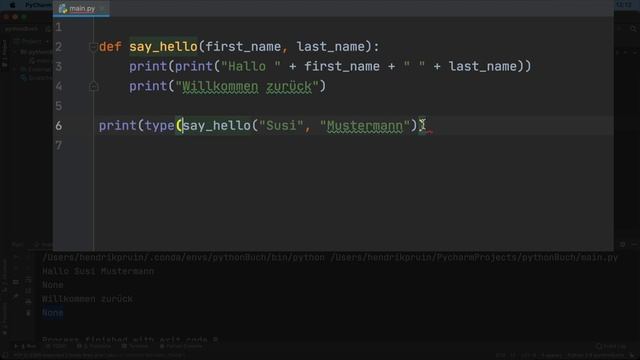Click the highlighted "None" in console output
Viewport: 640px width, 360px height.
point(53,313)
